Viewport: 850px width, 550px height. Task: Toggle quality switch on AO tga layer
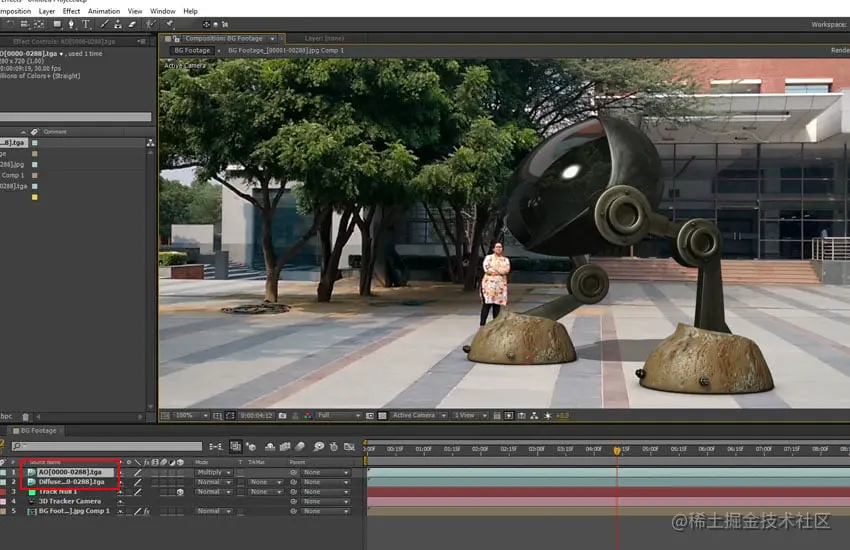138,473
